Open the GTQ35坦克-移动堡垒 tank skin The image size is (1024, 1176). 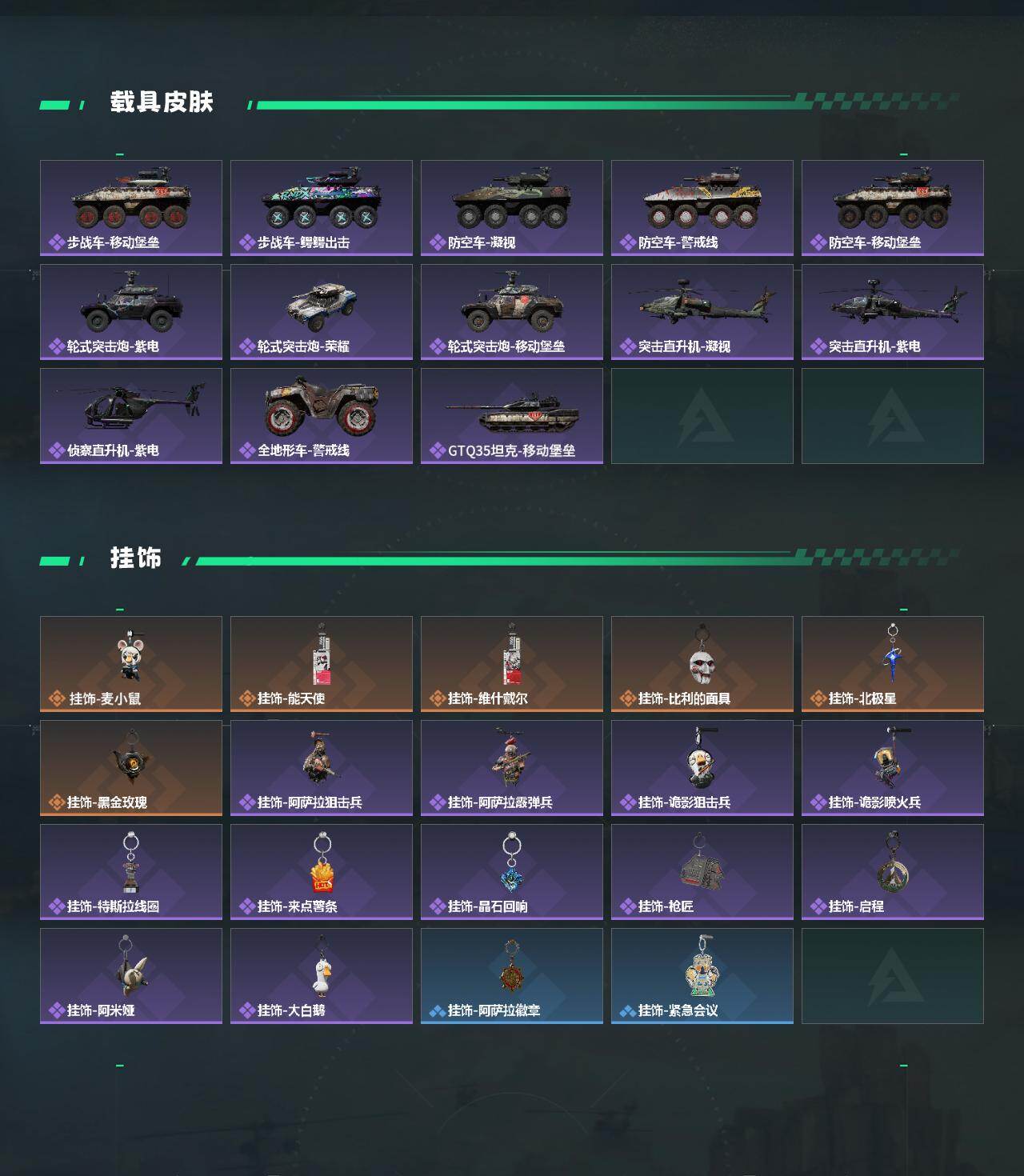pos(512,416)
